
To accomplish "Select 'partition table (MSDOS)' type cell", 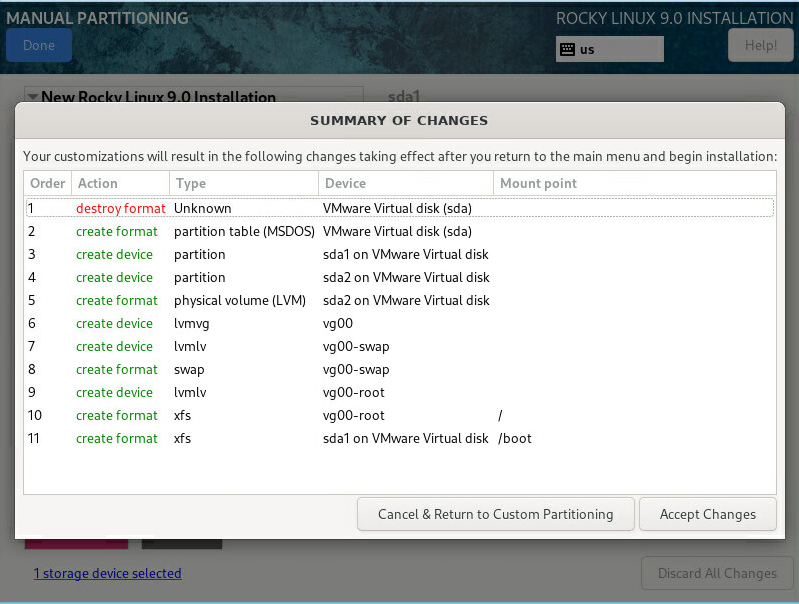I will point(244,231).
